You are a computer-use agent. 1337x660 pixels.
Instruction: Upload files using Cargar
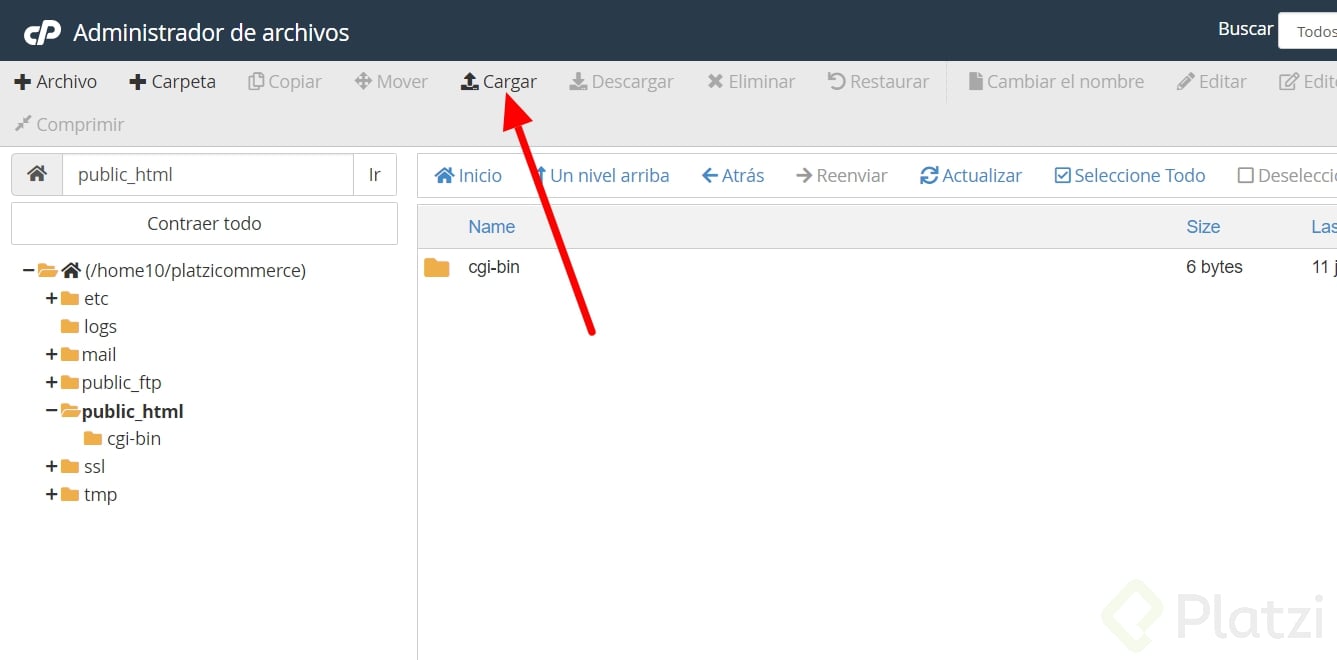pyautogui.click(x=498, y=82)
